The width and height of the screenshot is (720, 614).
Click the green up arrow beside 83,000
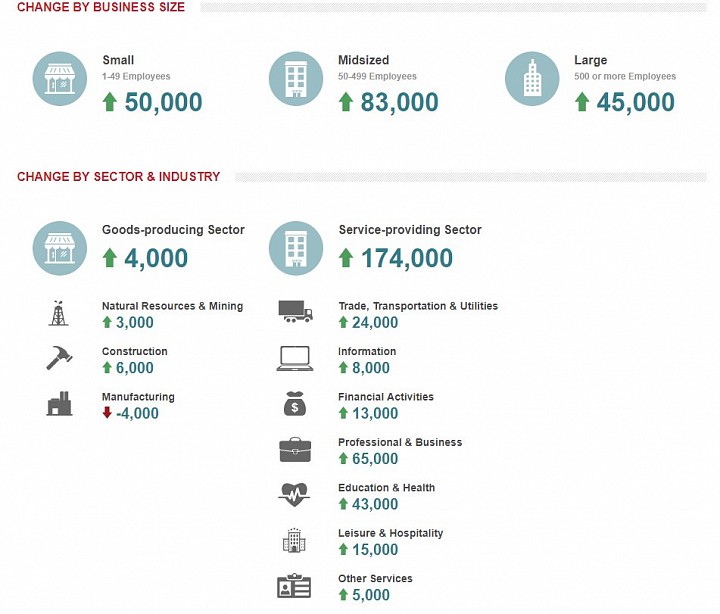[346, 101]
